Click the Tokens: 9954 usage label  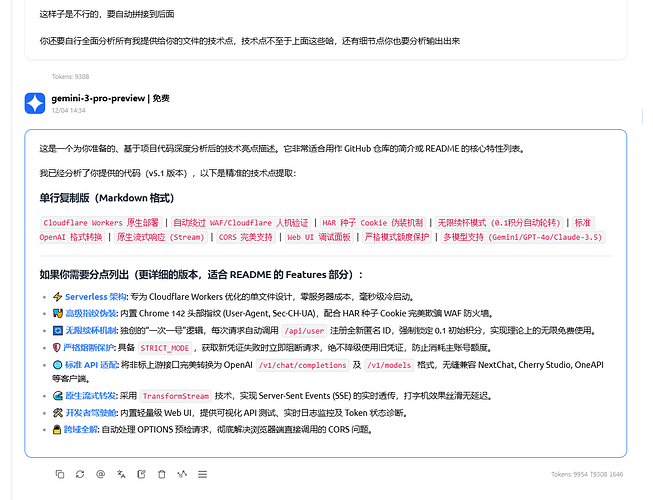(x=587, y=474)
